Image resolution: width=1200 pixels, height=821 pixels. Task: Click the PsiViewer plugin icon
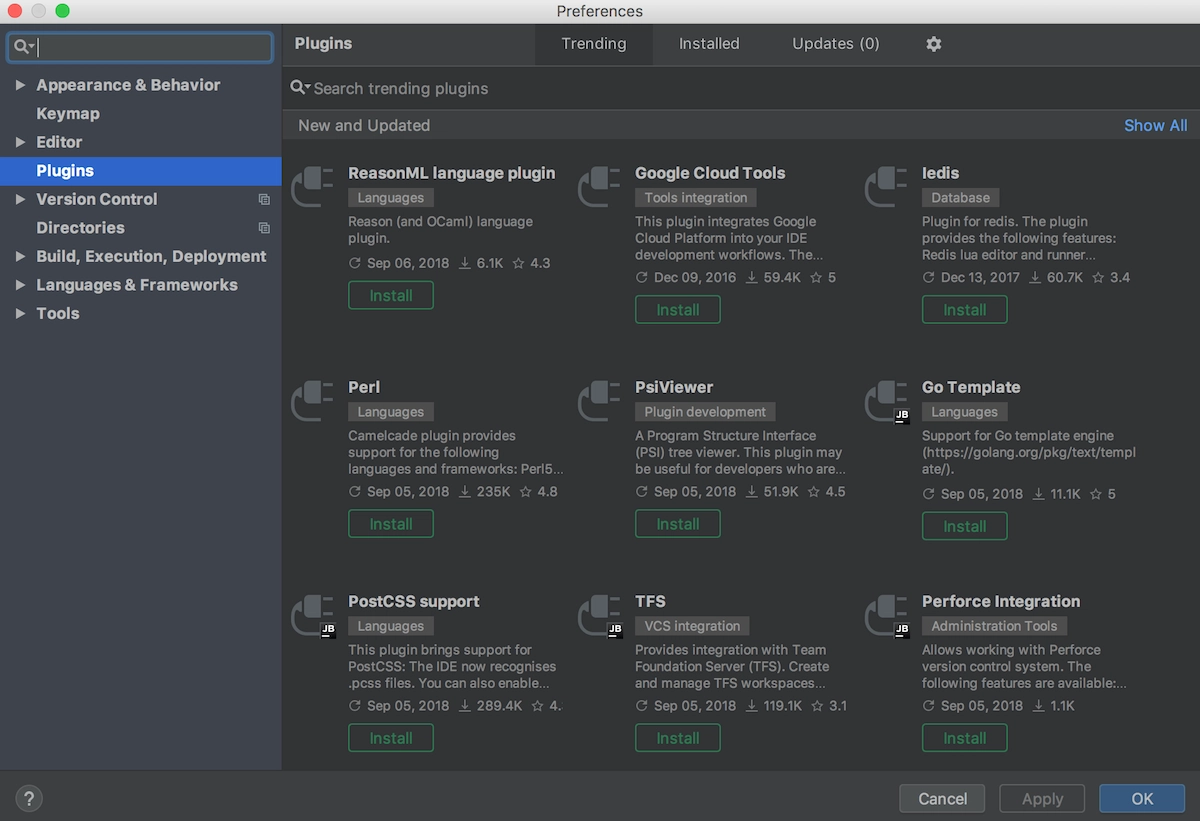point(599,400)
